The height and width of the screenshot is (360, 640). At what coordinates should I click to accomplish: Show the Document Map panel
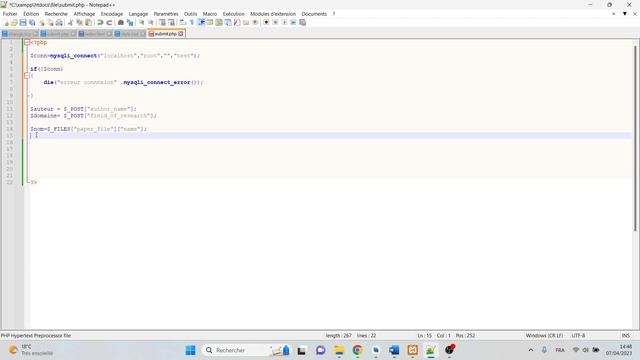[x=219, y=22]
